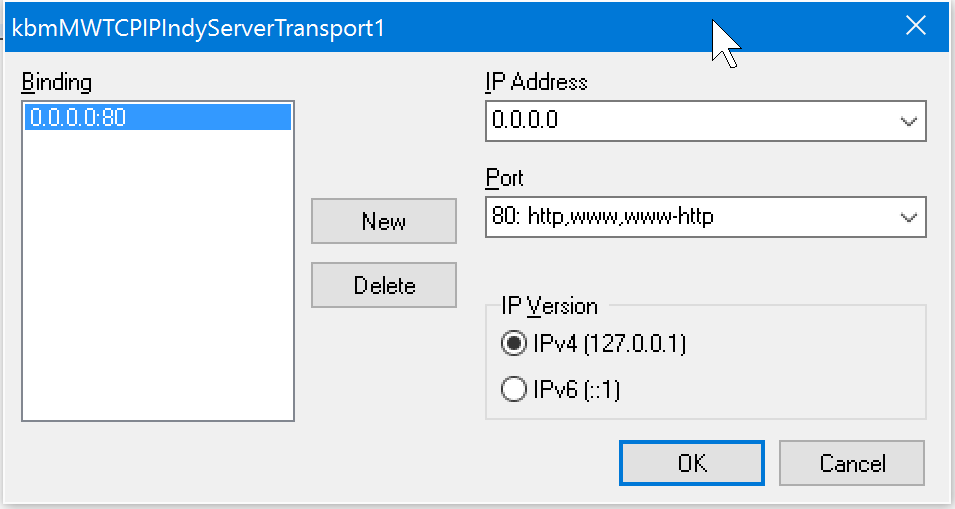
Task: Select the IPv4 radio button
Action: point(514,344)
